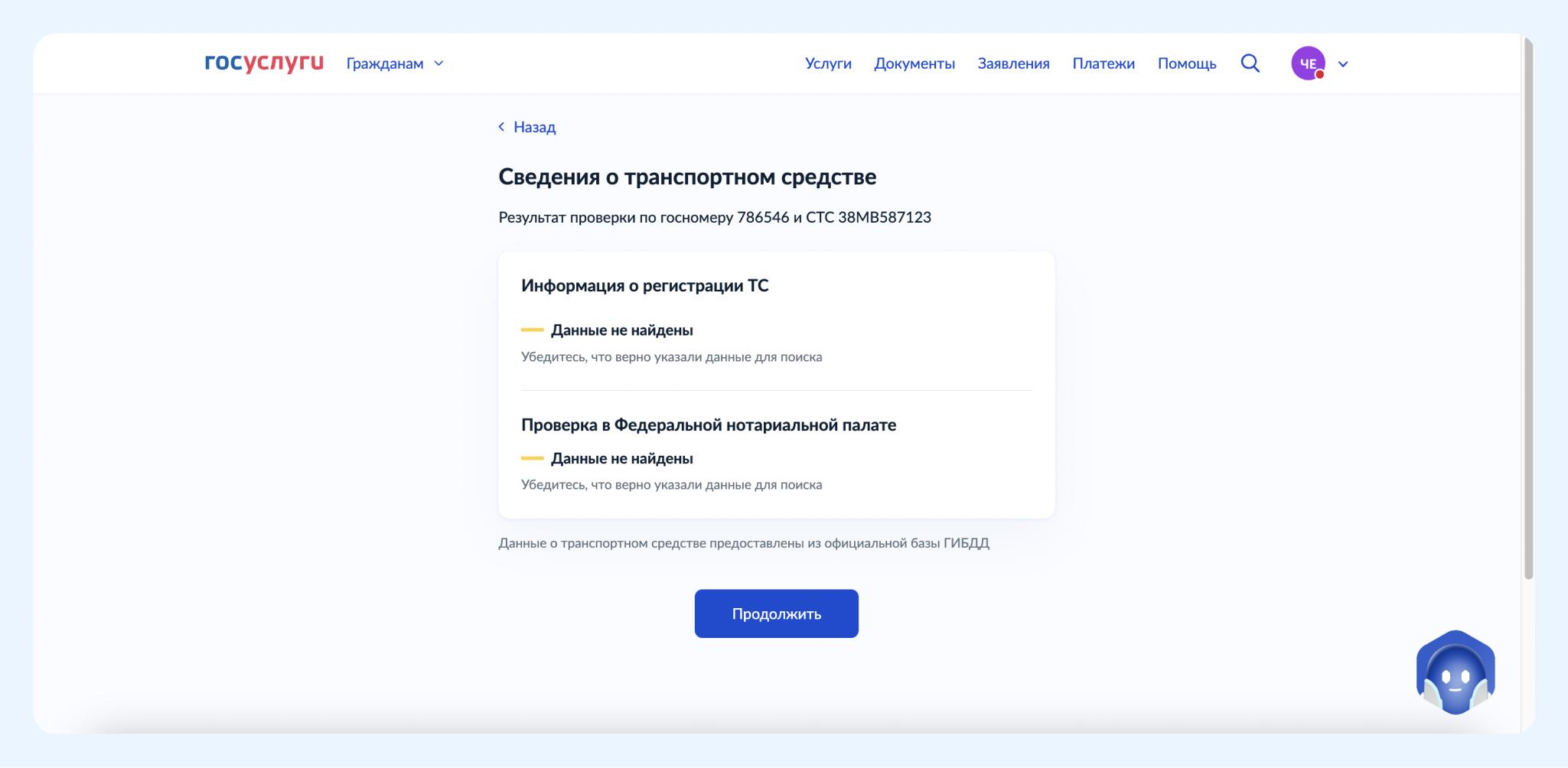The width and height of the screenshot is (1568, 768).
Task: Go to Документы section
Action: pyautogui.click(x=914, y=63)
